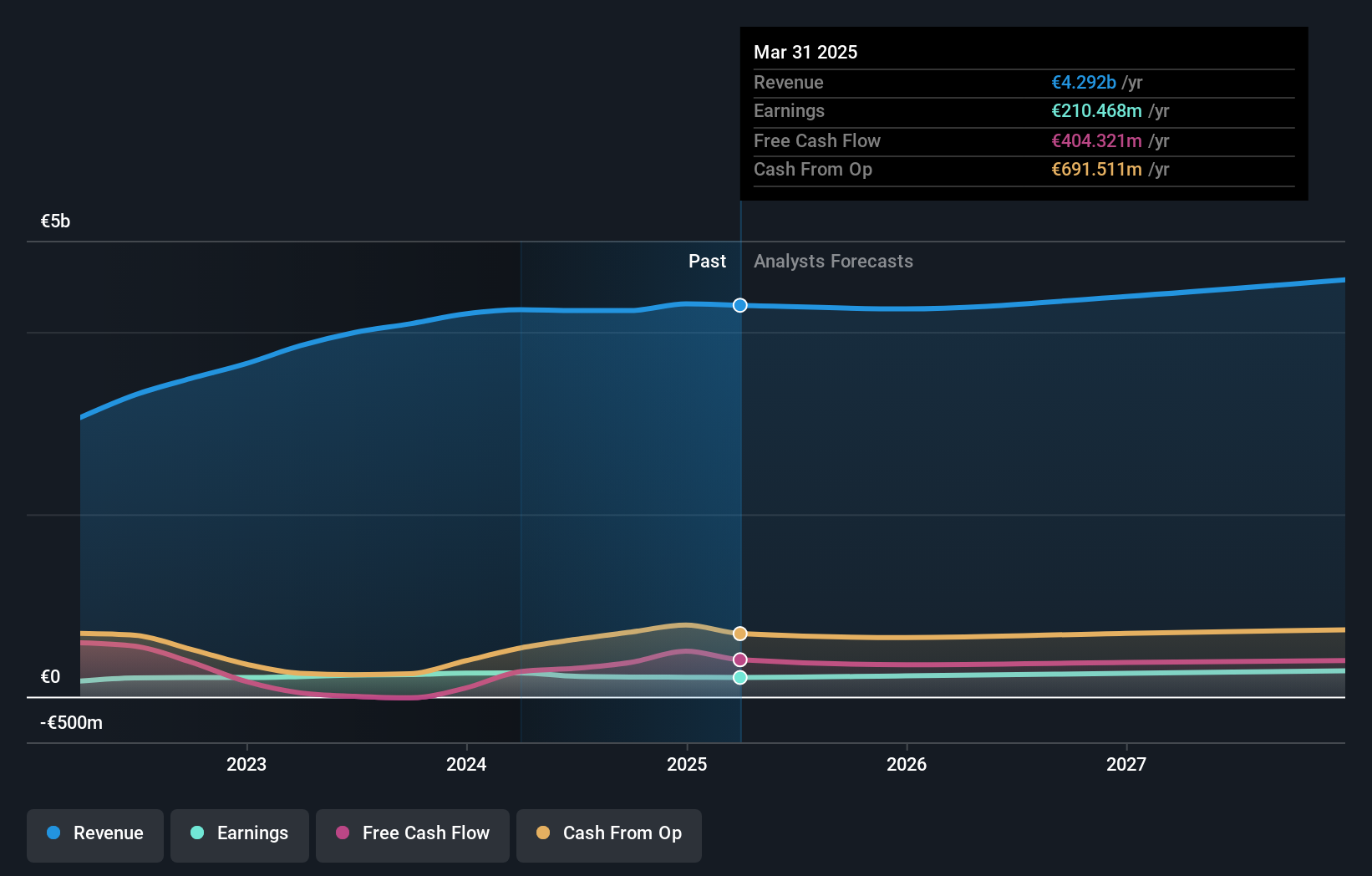Click the 2026 axis label
The height and width of the screenshot is (876, 1372).
click(x=907, y=763)
